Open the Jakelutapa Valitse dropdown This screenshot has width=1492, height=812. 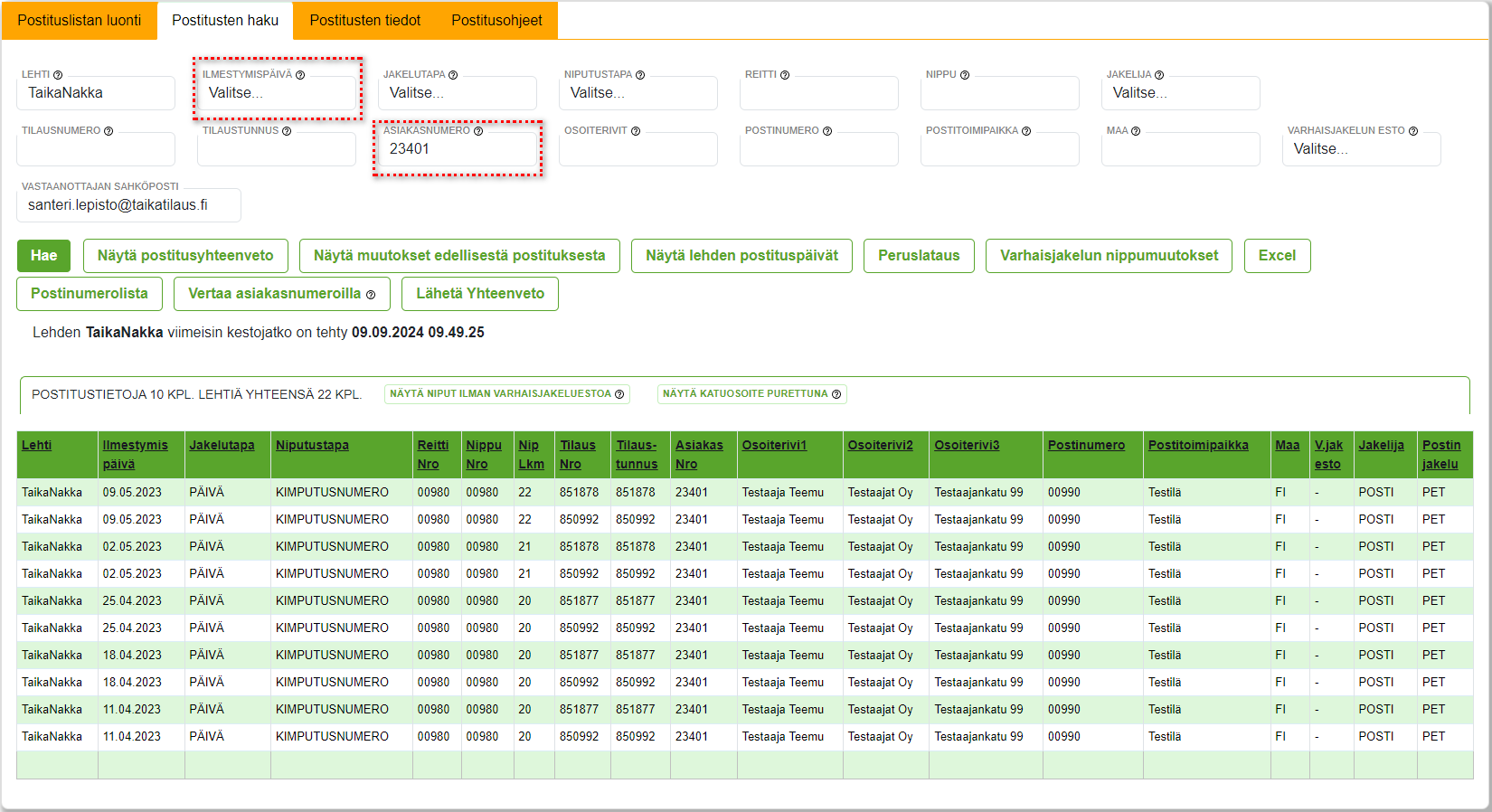[x=458, y=93]
